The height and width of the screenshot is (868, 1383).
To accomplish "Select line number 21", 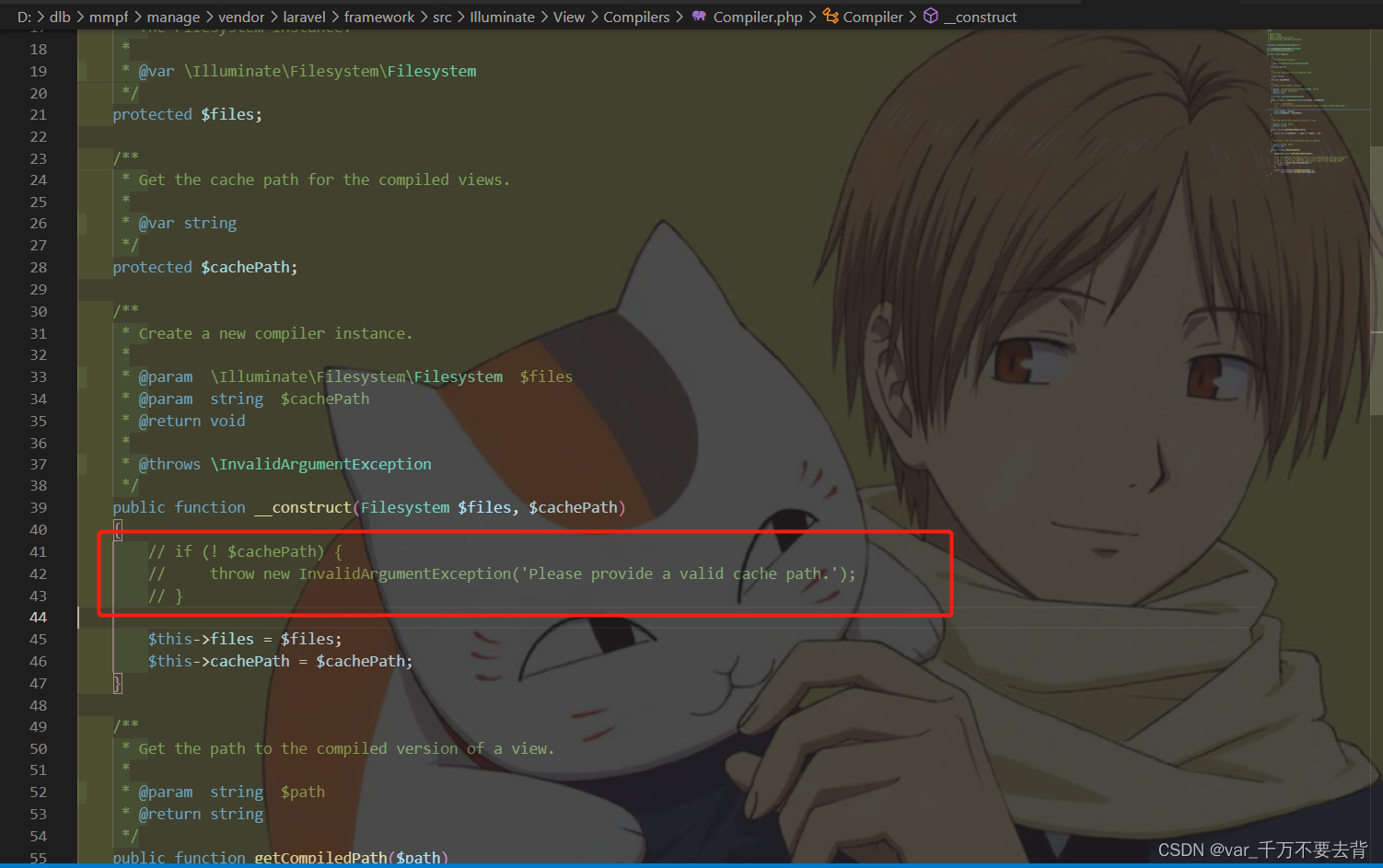I will pos(38,115).
